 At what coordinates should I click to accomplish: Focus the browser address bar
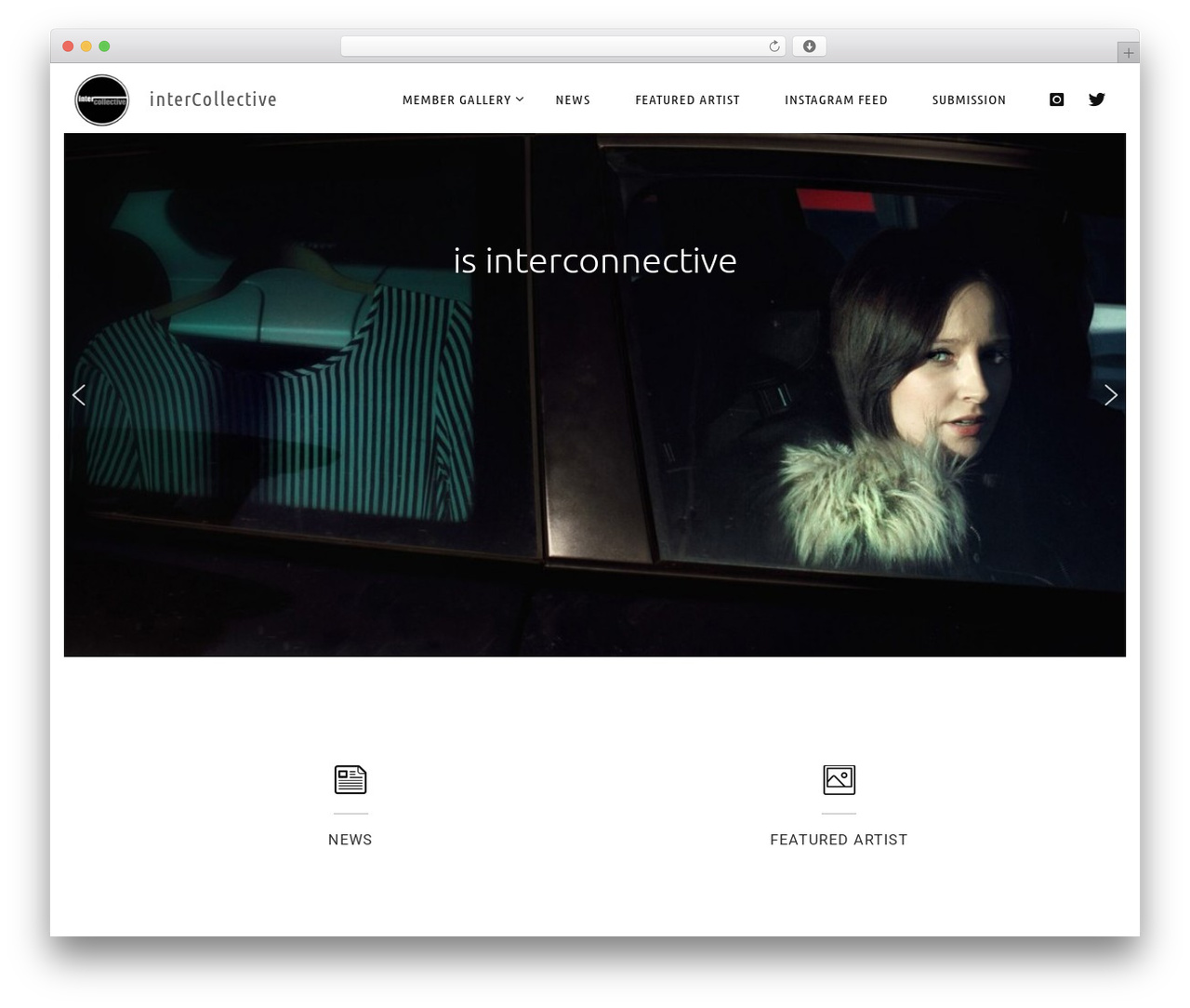(x=562, y=46)
